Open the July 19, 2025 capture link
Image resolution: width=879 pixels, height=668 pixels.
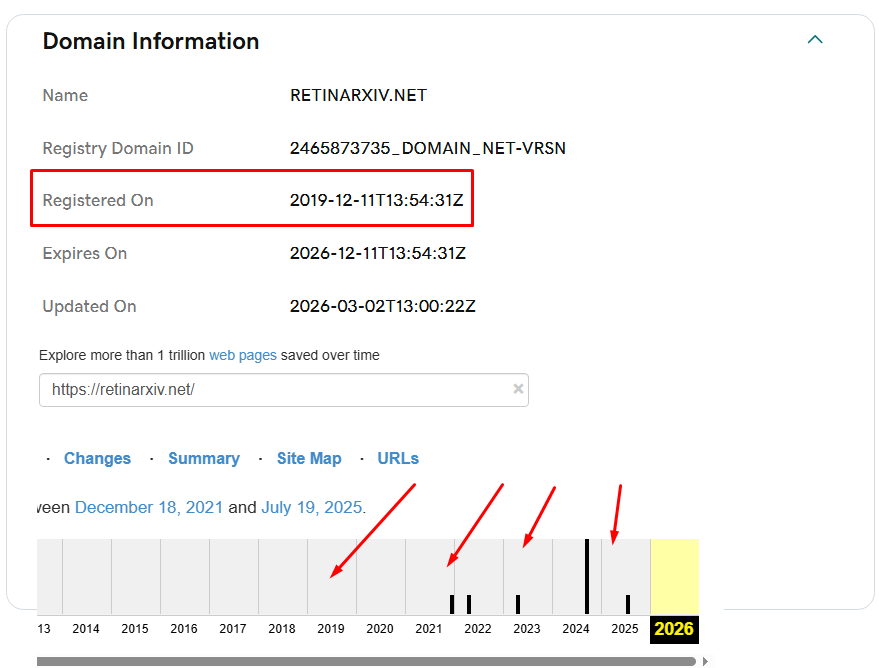(x=311, y=507)
